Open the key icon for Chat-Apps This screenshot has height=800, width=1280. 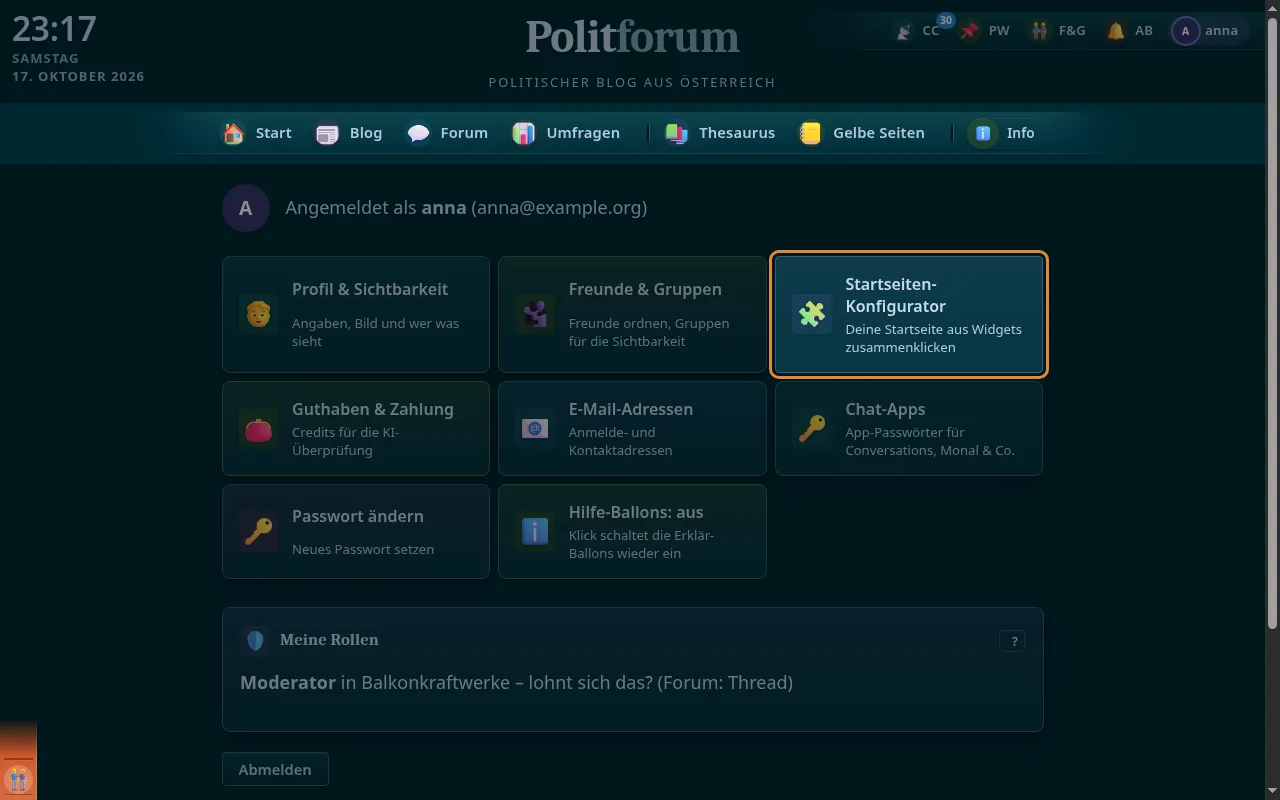812,428
